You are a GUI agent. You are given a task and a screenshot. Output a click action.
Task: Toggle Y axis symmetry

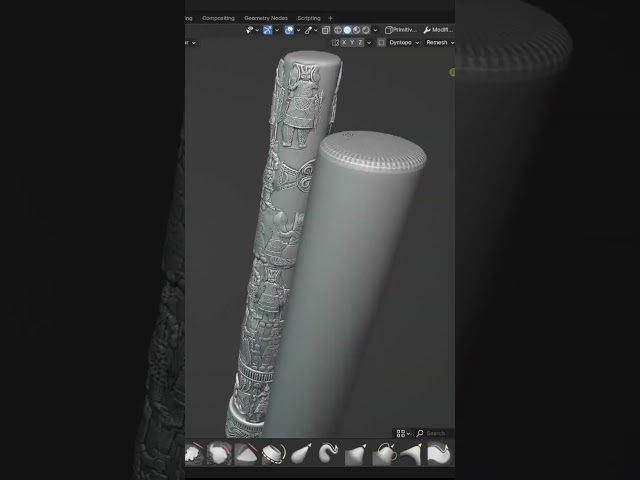coord(352,42)
